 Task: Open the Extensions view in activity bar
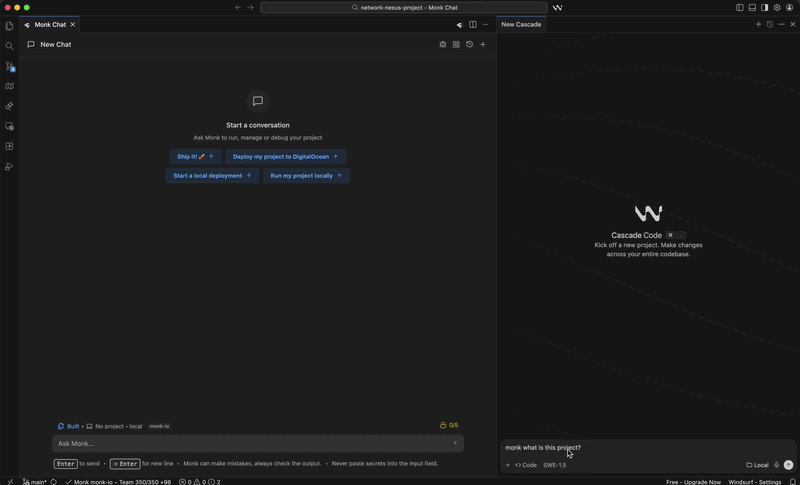click(9, 146)
